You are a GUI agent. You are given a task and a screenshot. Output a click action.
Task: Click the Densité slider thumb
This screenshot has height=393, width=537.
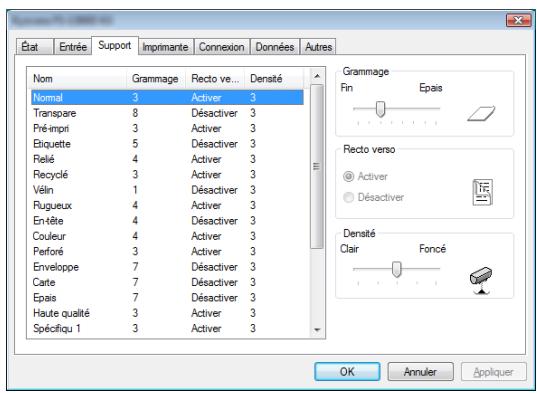point(397,269)
